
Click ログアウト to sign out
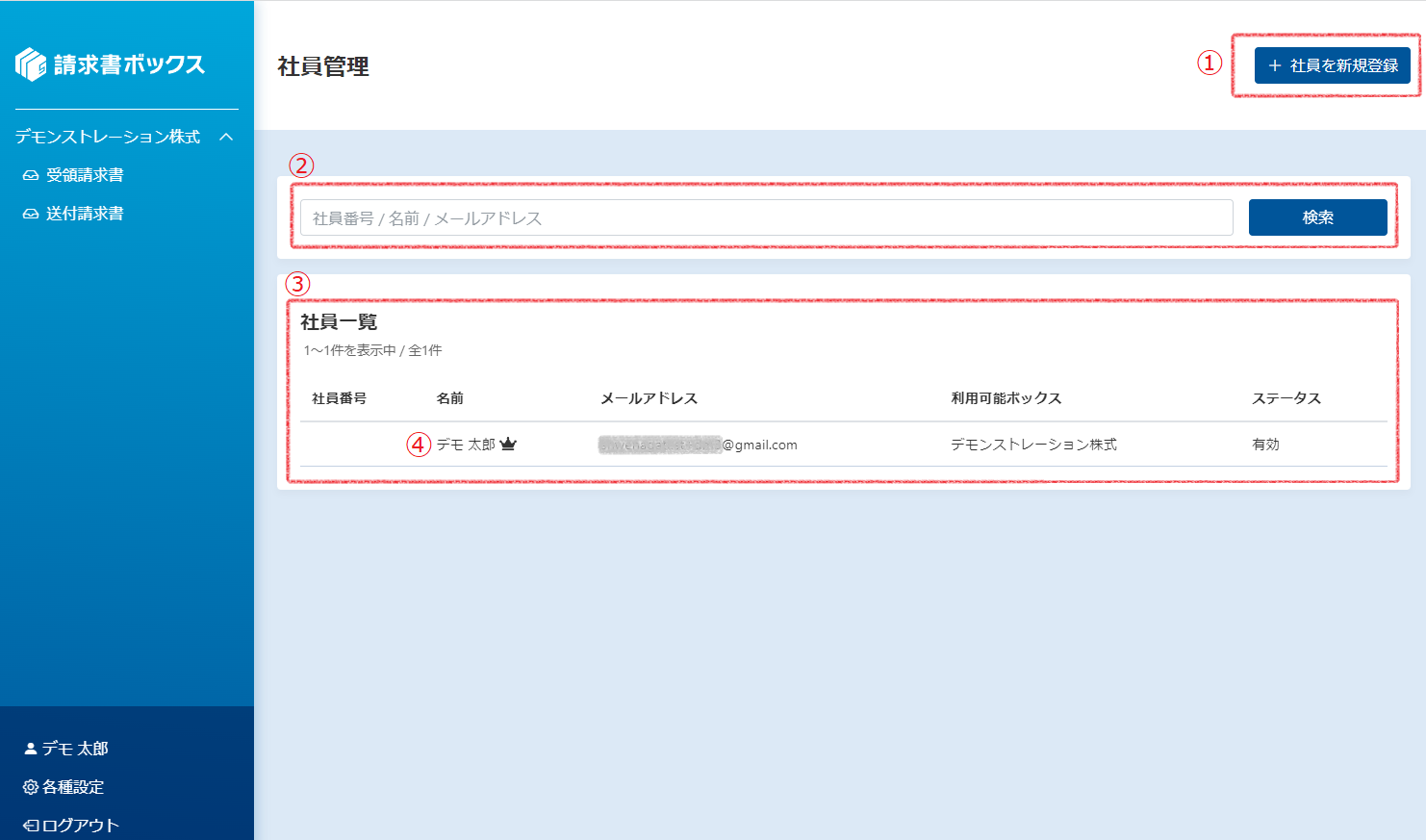pos(80,826)
